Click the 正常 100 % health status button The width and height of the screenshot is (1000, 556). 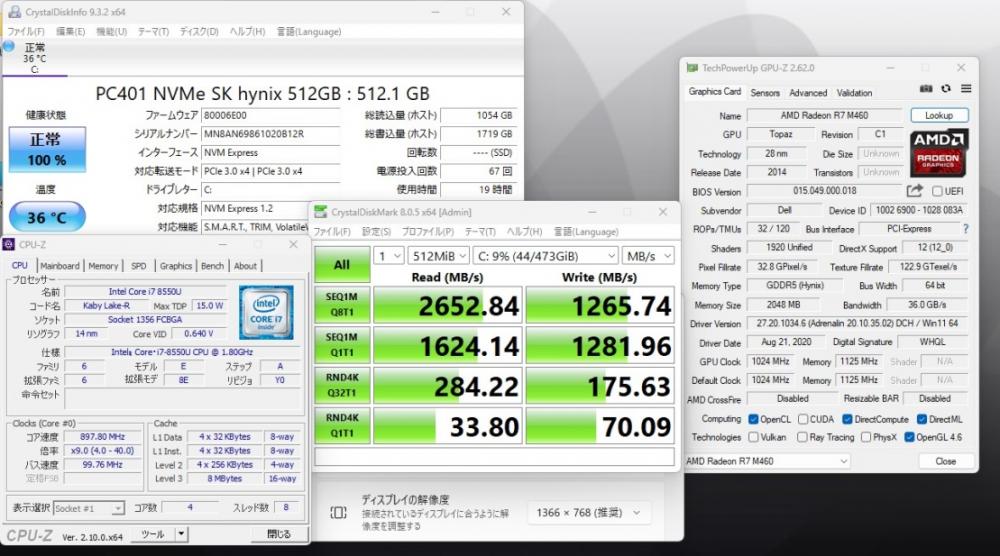pyautogui.click(x=47, y=149)
